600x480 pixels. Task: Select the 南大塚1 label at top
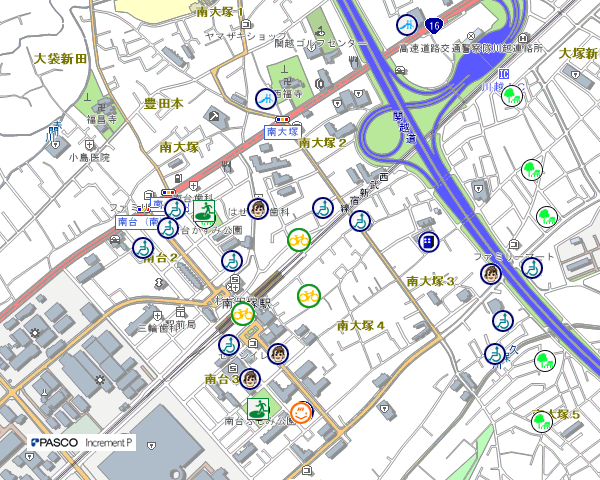coord(220,12)
